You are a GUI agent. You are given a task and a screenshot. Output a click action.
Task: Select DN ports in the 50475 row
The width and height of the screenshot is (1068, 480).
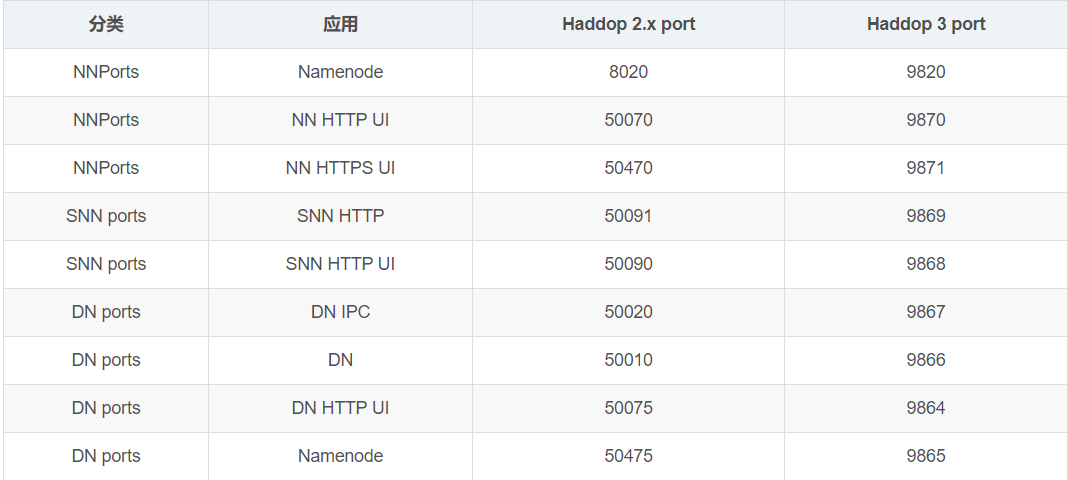point(106,456)
